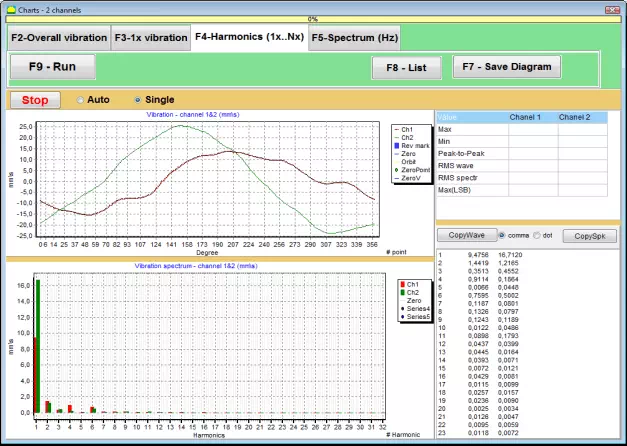Open the F3-1x vibration tab

pos(151,38)
